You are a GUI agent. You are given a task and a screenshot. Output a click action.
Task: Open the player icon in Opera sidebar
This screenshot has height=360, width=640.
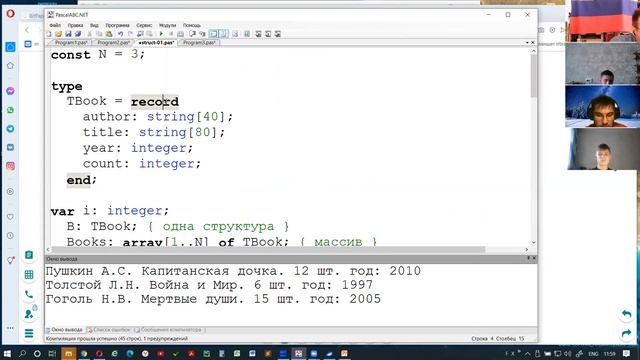[x=10, y=191]
